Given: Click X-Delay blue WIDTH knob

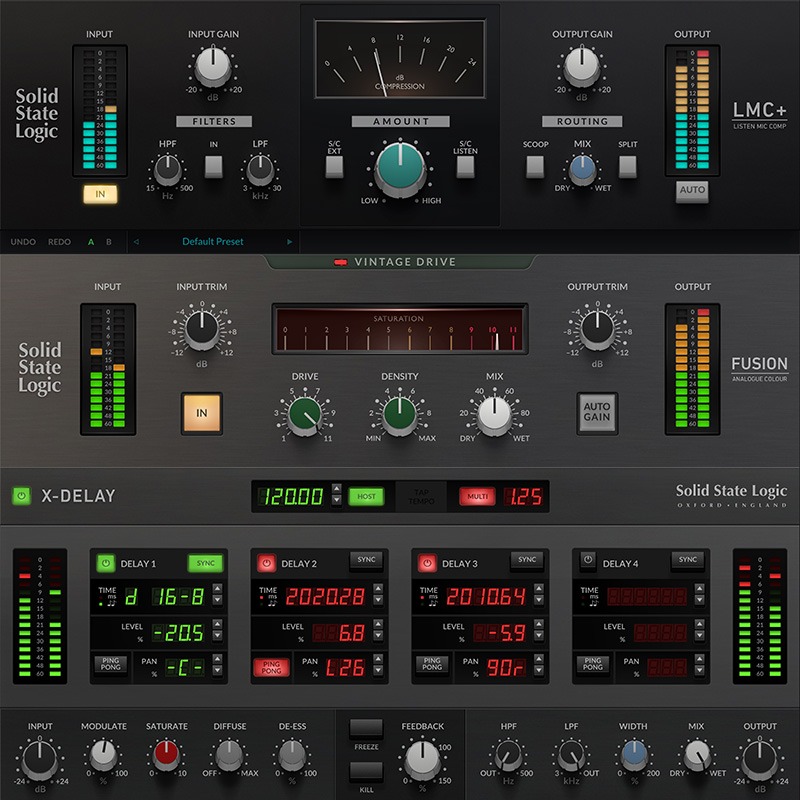Looking at the screenshot, I should [x=634, y=756].
